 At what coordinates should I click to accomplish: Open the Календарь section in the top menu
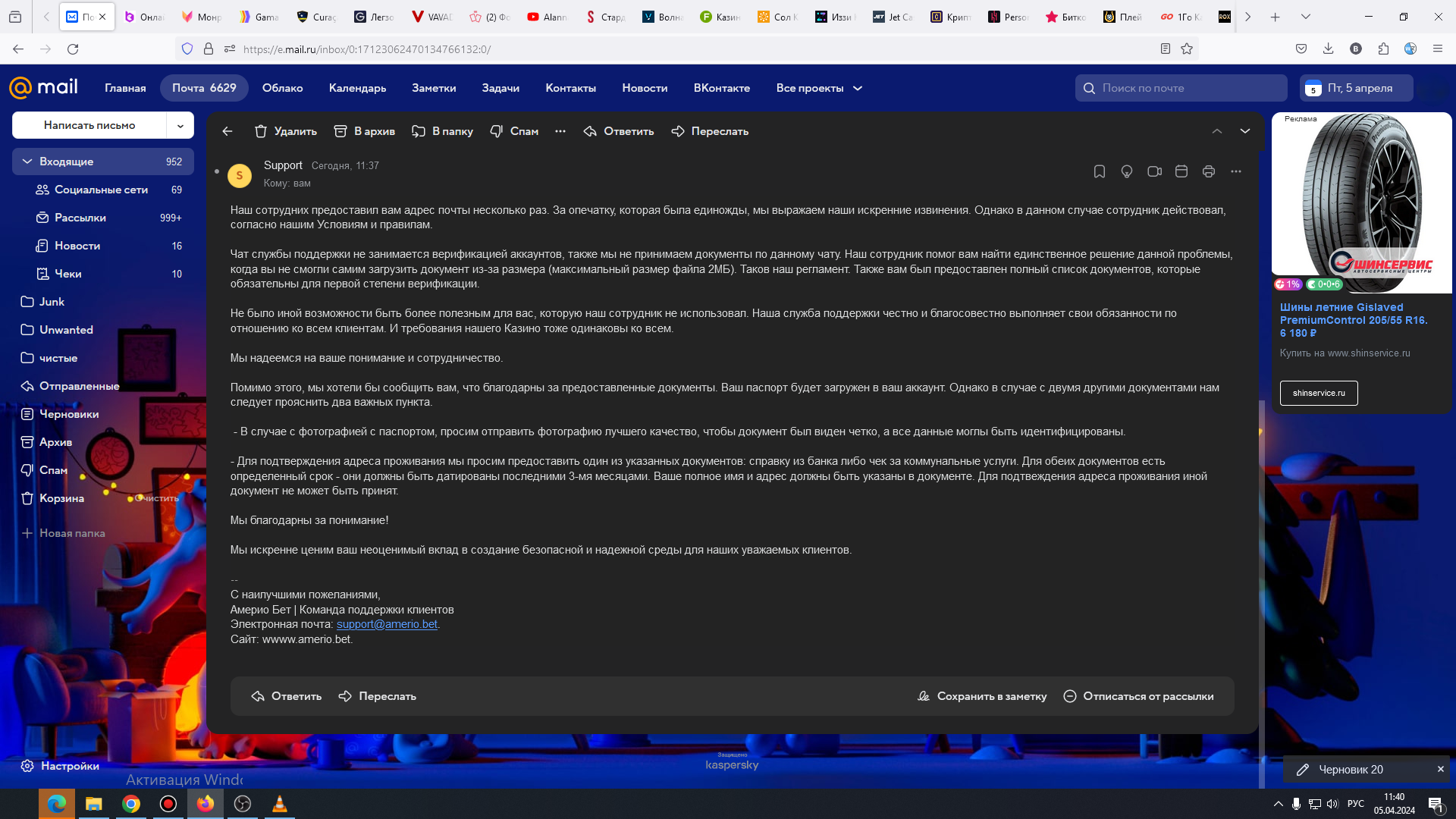357,88
